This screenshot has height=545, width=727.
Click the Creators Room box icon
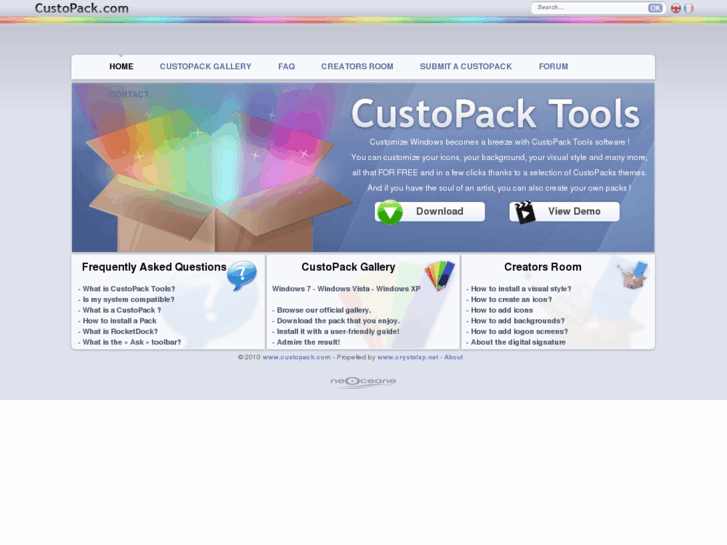[x=632, y=275]
